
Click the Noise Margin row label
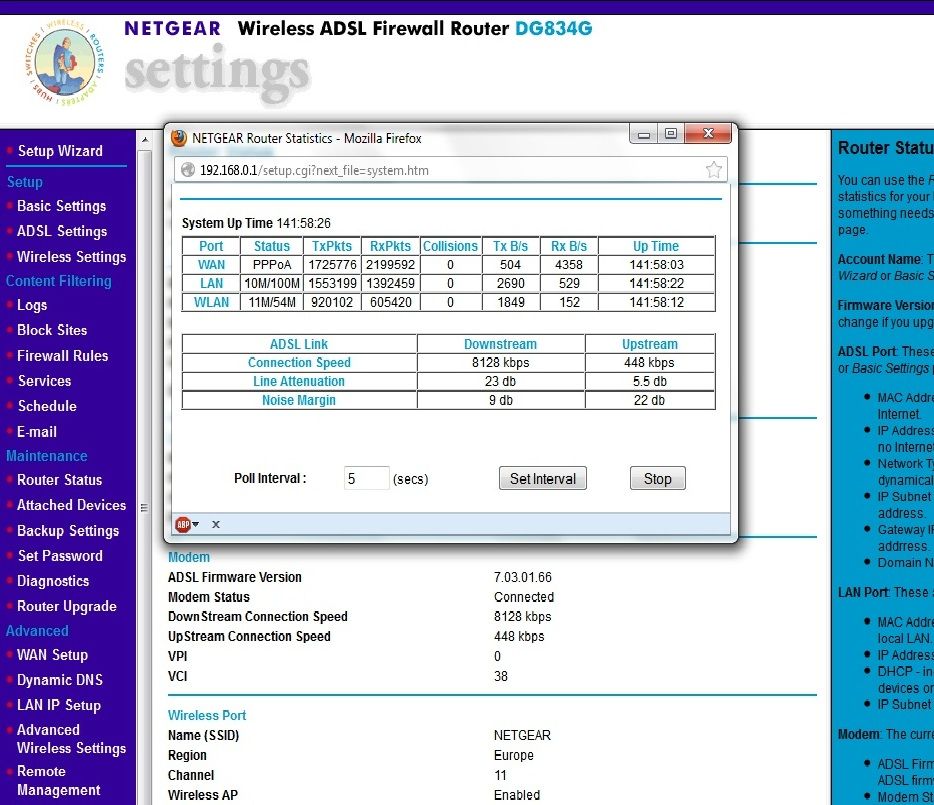click(x=299, y=400)
